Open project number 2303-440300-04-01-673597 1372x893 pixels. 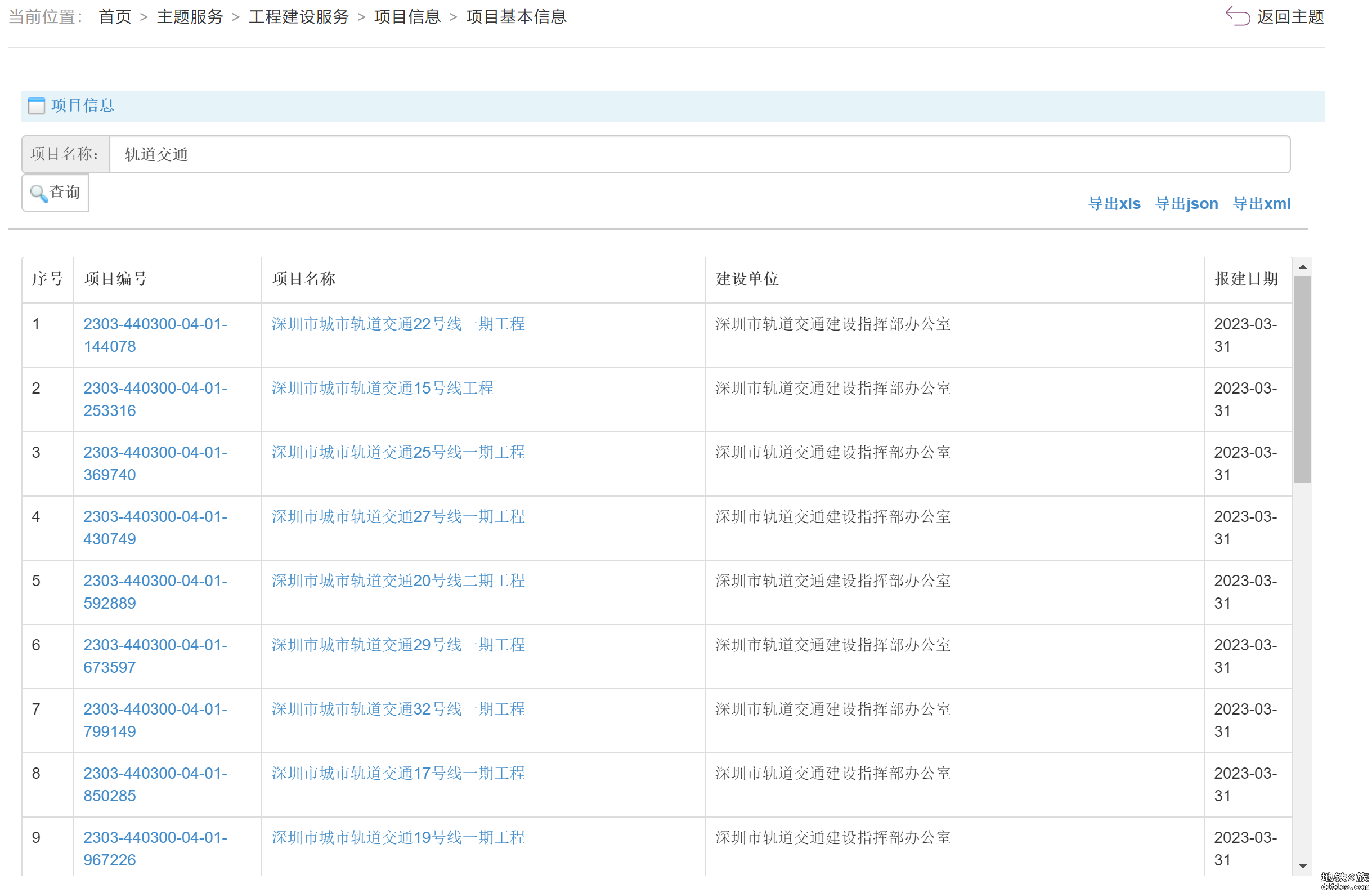coord(156,655)
